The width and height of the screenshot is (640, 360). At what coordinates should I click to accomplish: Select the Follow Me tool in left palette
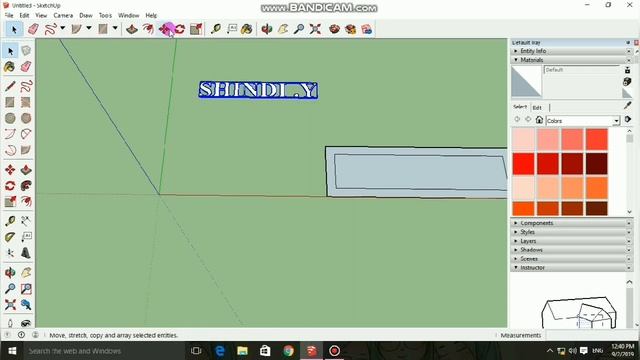pos(26,186)
